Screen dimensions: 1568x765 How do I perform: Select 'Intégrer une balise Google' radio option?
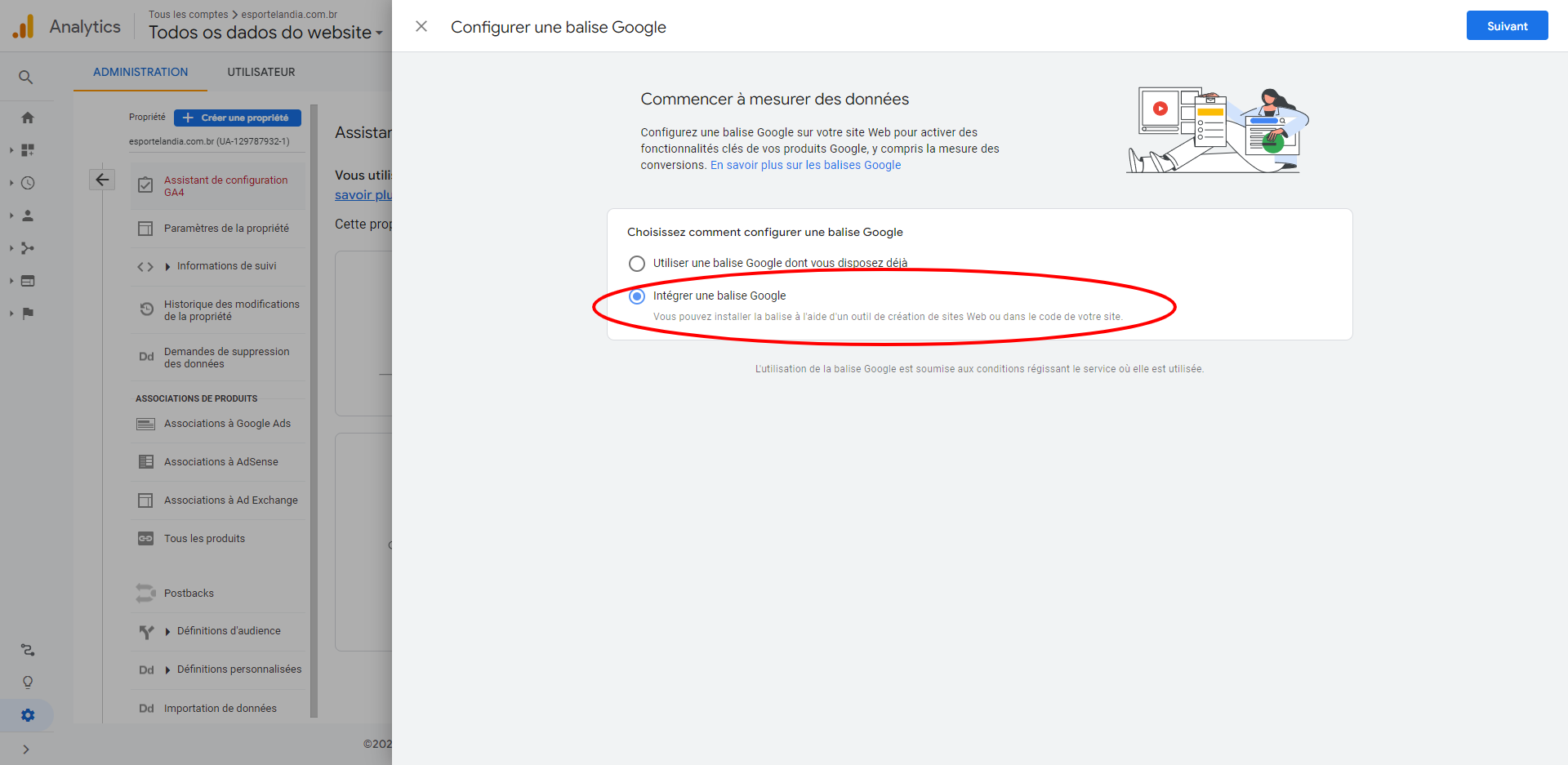[637, 296]
